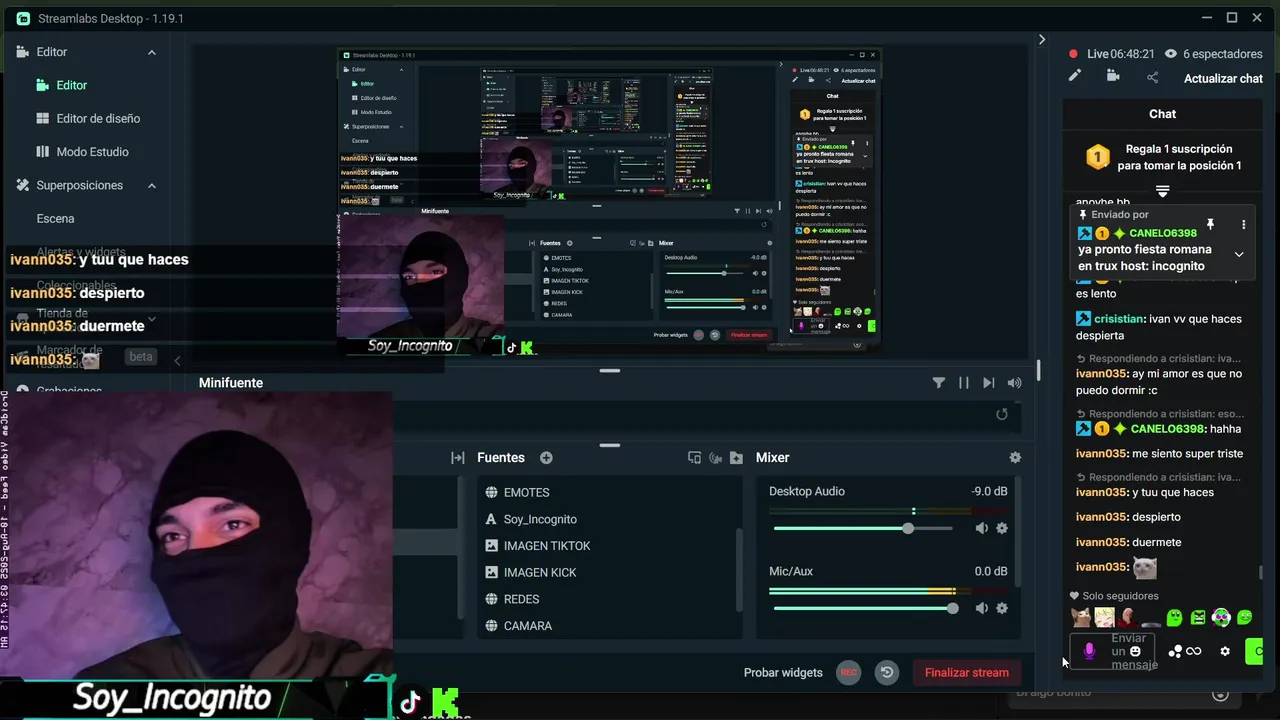Click the guest cam icon in Fuentes header

pos(716,458)
